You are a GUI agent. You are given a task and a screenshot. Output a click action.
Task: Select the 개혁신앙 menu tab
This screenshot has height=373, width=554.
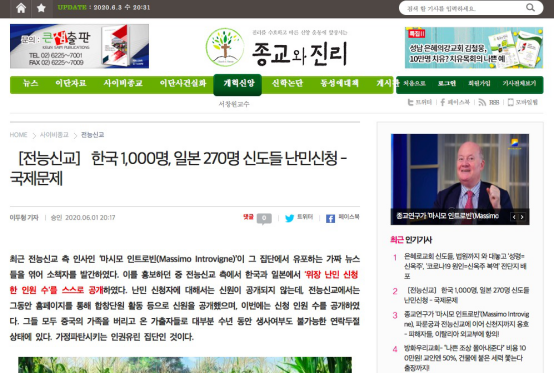238,84
